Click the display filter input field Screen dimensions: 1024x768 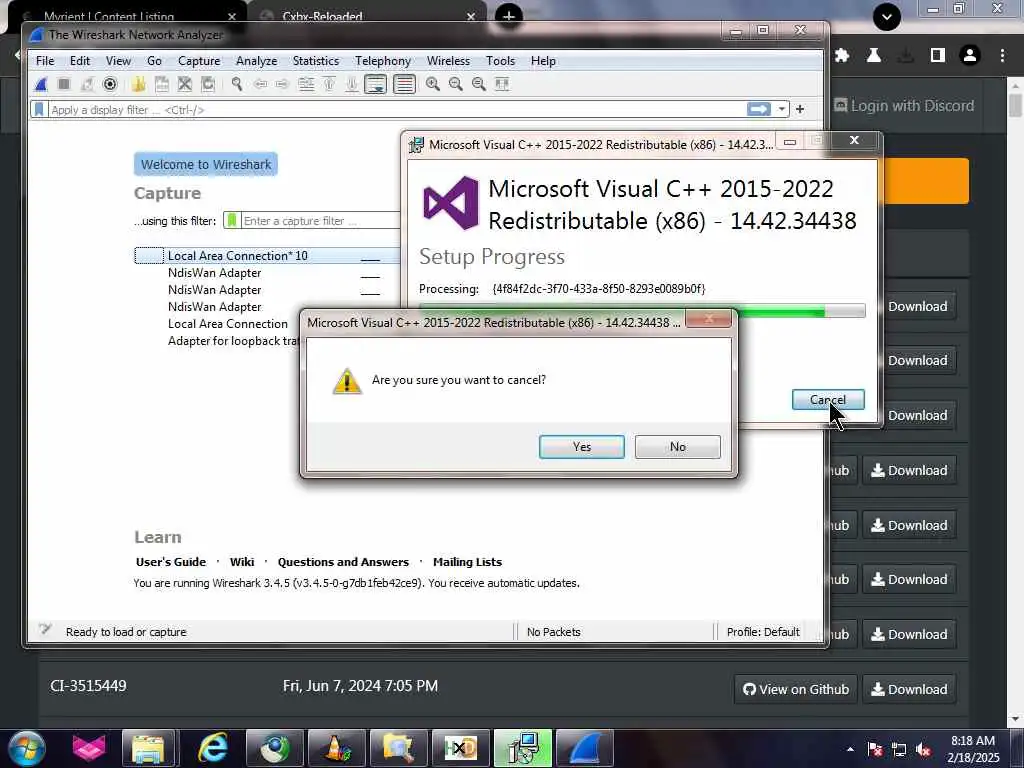[x=396, y=109]
